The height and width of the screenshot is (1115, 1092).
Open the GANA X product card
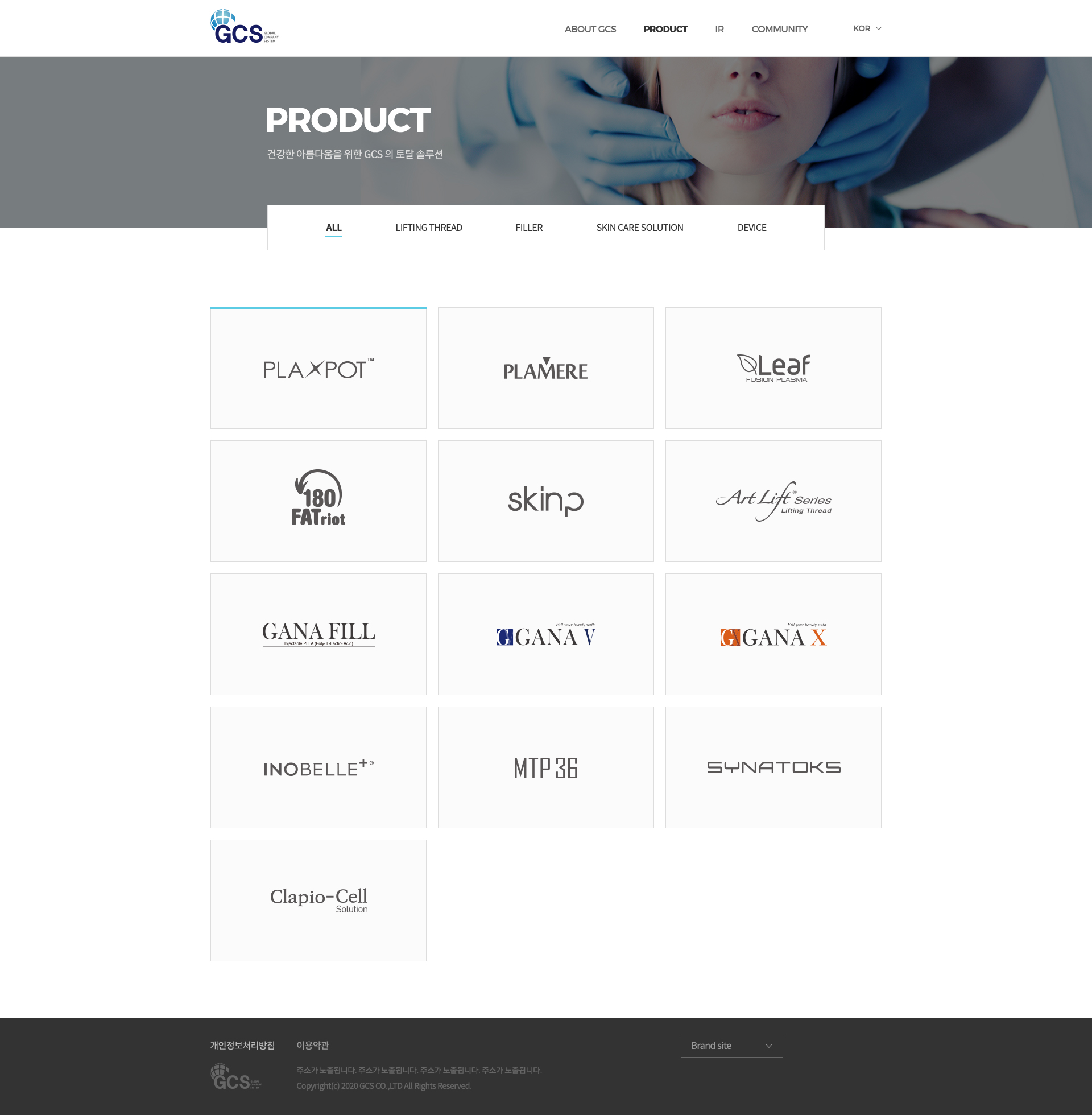[773, 634]
